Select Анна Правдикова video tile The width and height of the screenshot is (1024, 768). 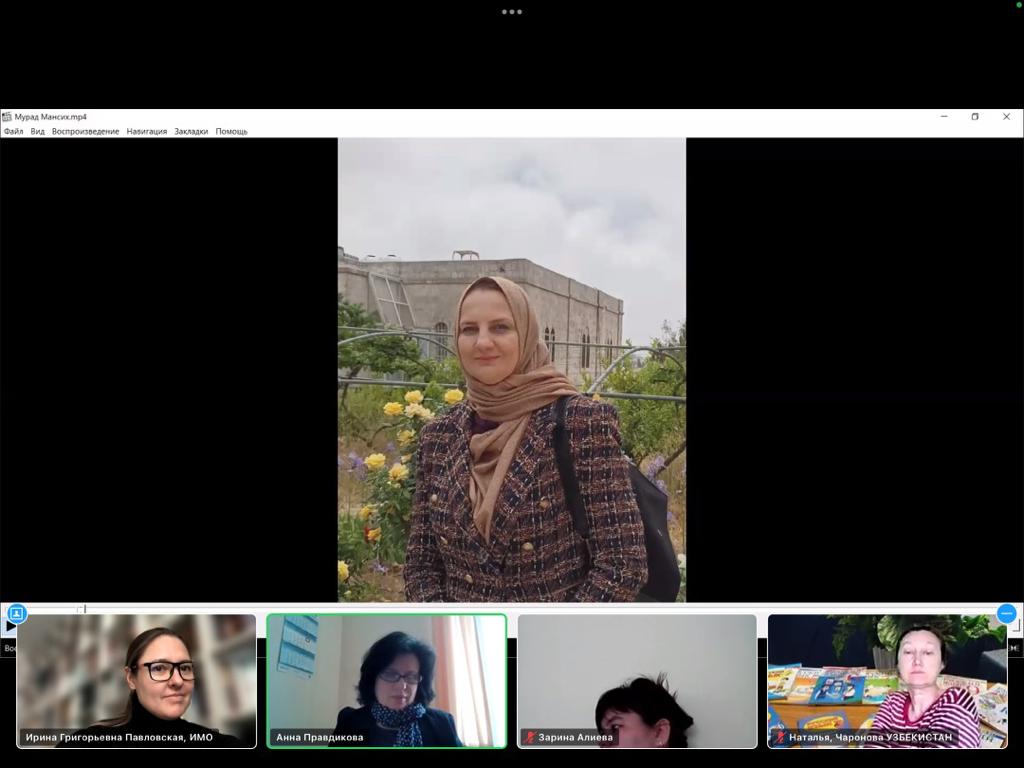coord(387,680)
